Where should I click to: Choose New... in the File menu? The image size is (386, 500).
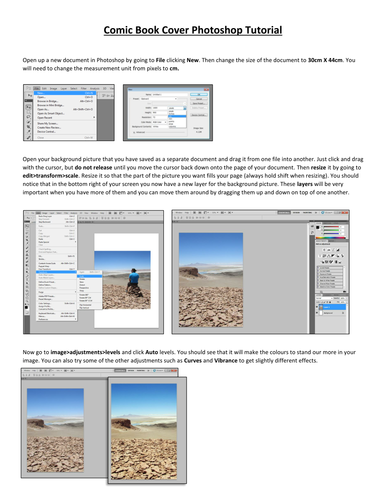click(65, 93)
